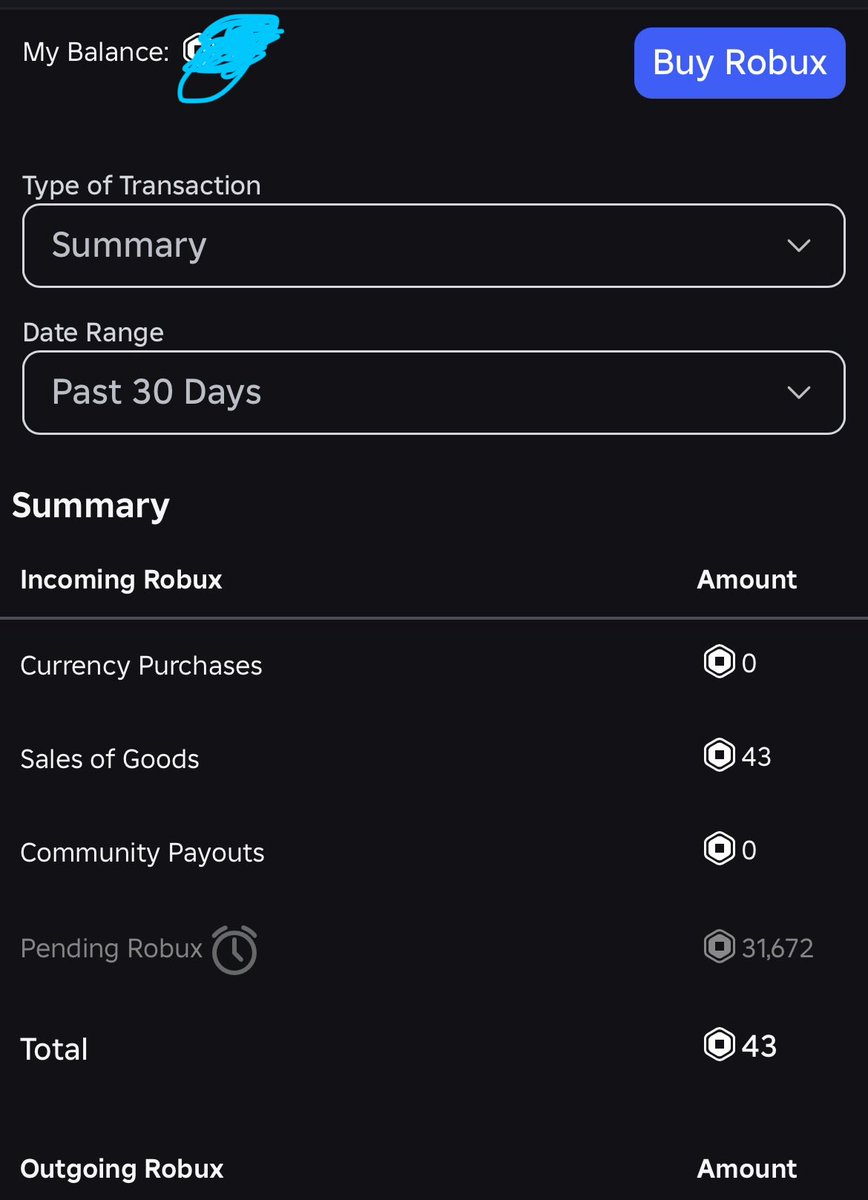868x1200 pixels.
Task: Click the Robux icon in the Total row
Action: coord(719,1045)
